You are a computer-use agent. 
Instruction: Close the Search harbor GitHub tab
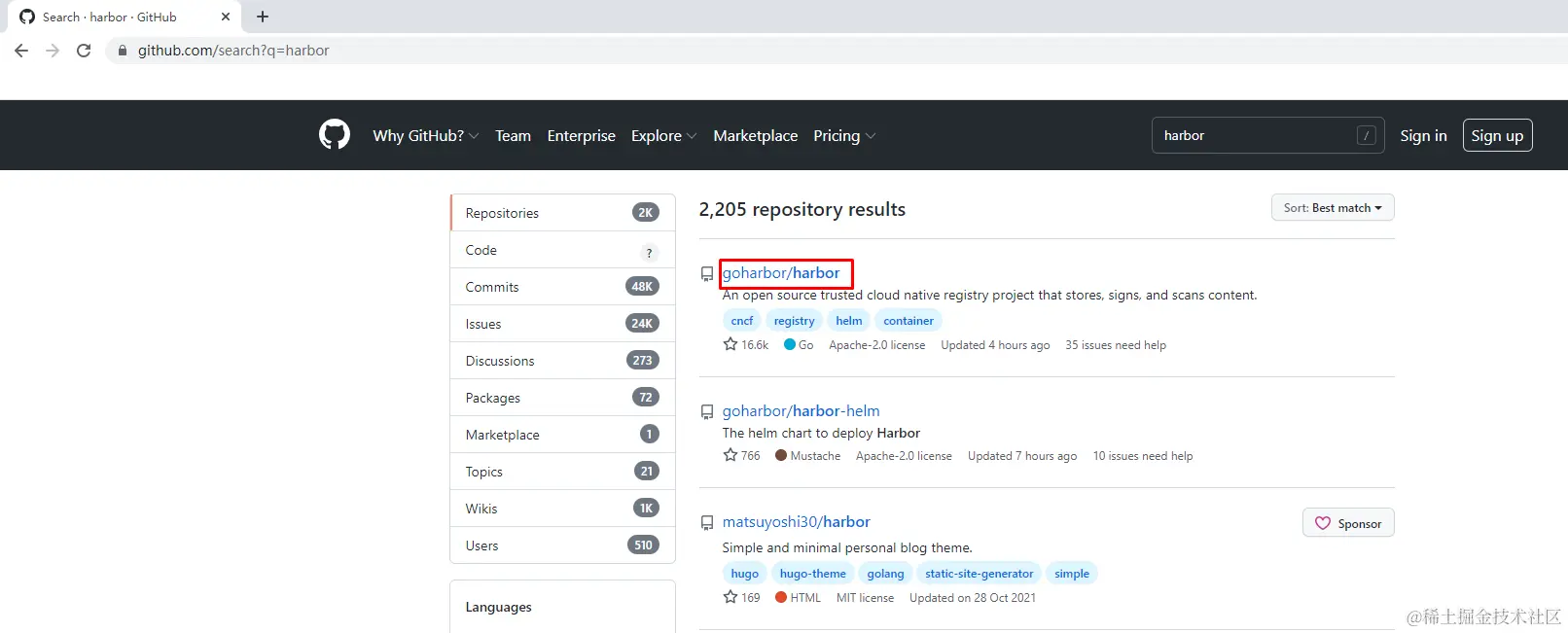[x=226, y=17]
